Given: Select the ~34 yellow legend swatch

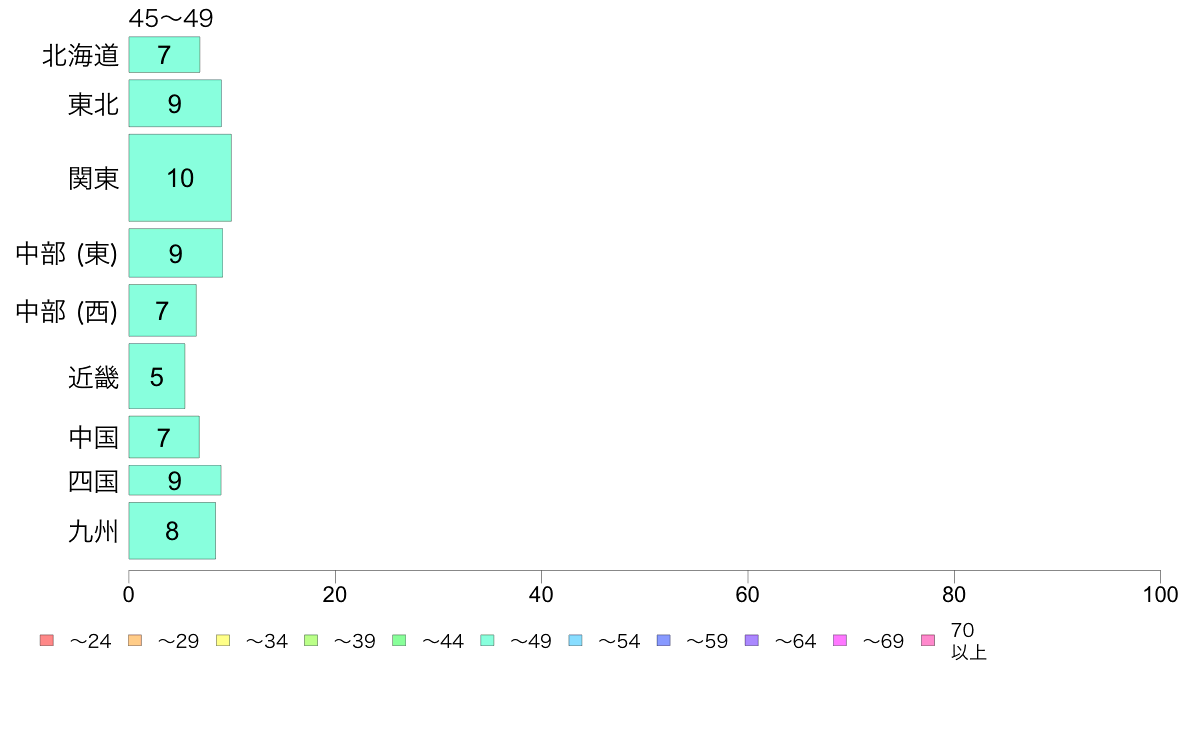Looking at the screenshot, I should coord(223,640).
